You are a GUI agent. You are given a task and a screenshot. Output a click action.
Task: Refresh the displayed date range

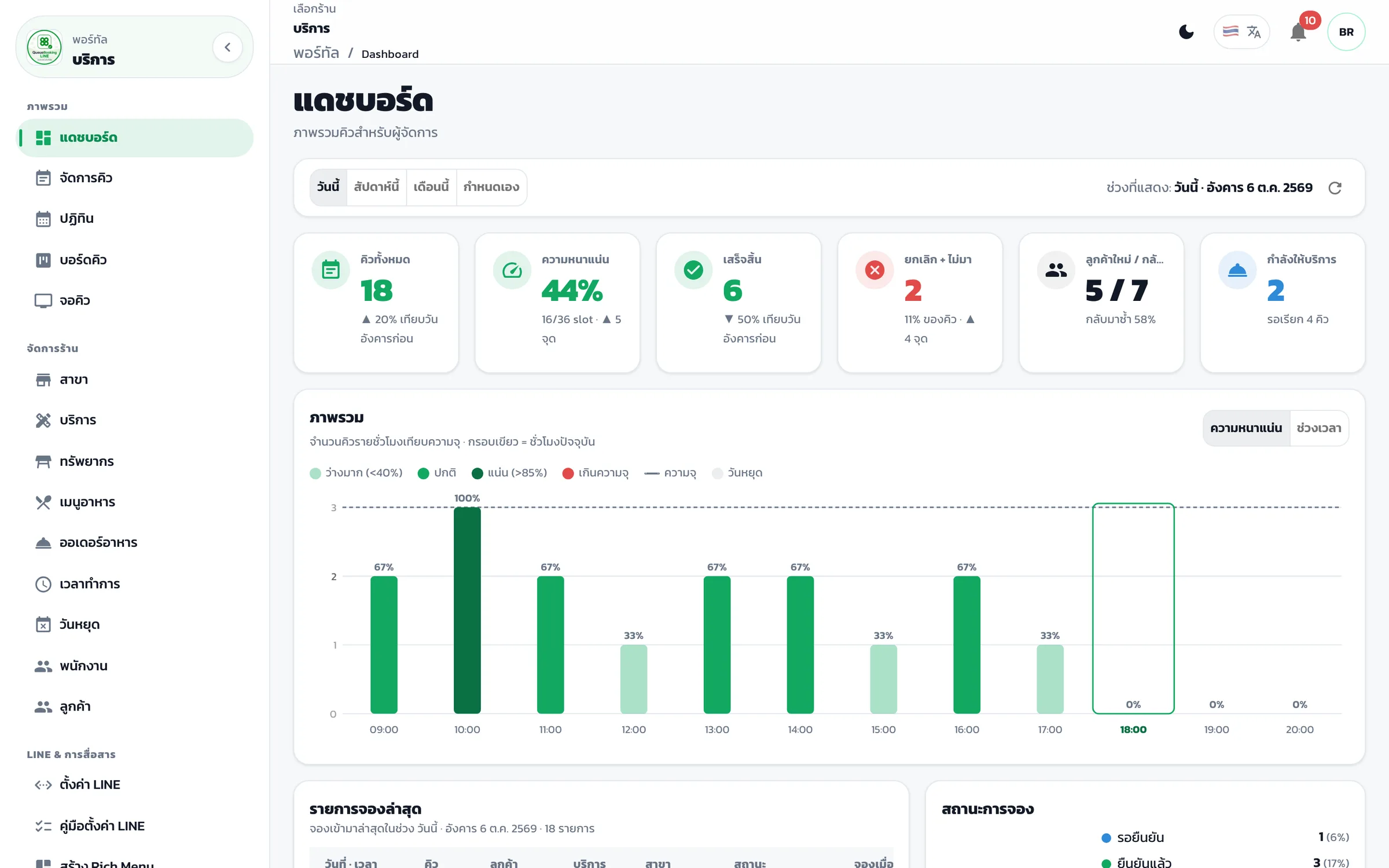(x=1335, y=188)
